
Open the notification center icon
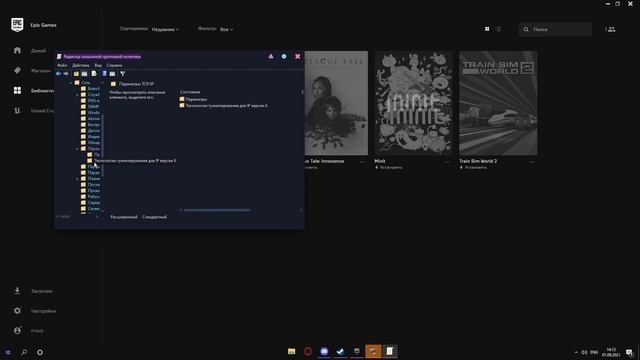pos(629,352)
